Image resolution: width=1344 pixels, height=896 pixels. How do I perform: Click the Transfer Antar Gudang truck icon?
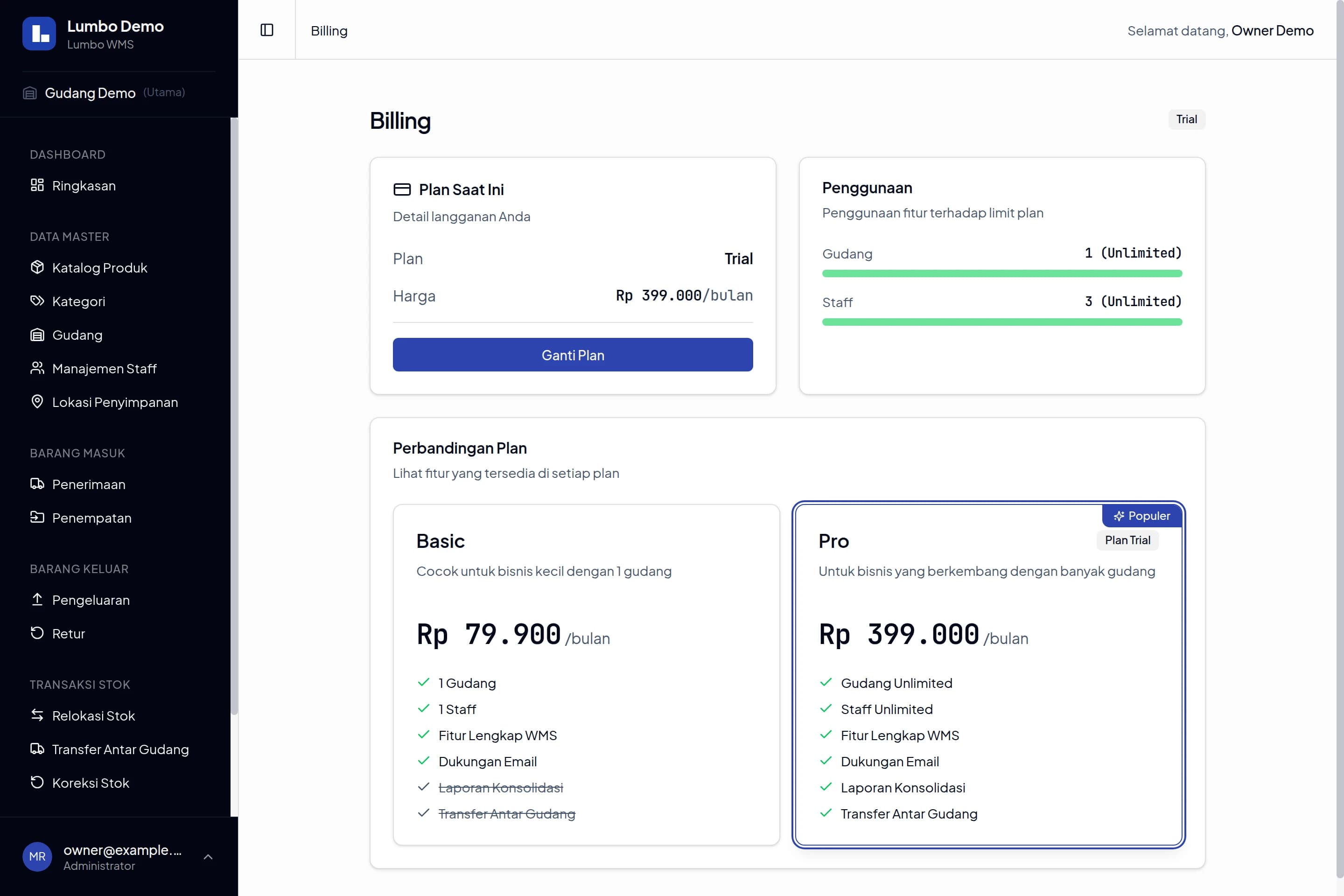click(37, 749)
